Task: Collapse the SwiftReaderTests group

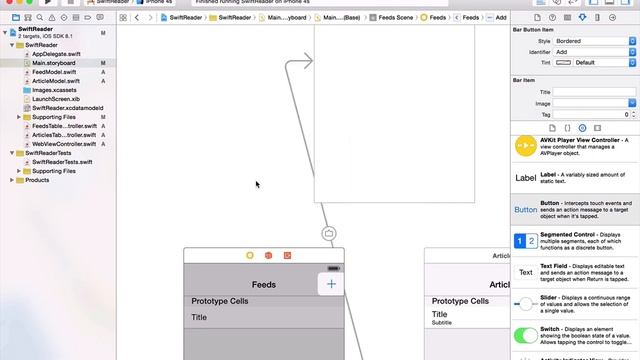Action: coord(12,153)
